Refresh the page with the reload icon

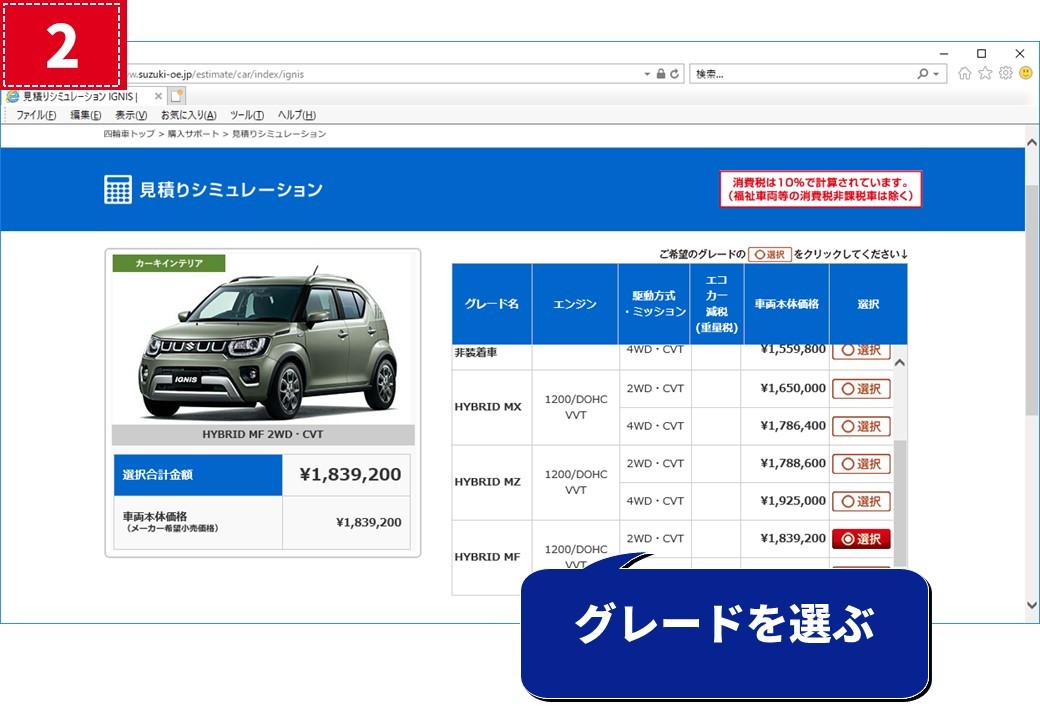point(675,74)
